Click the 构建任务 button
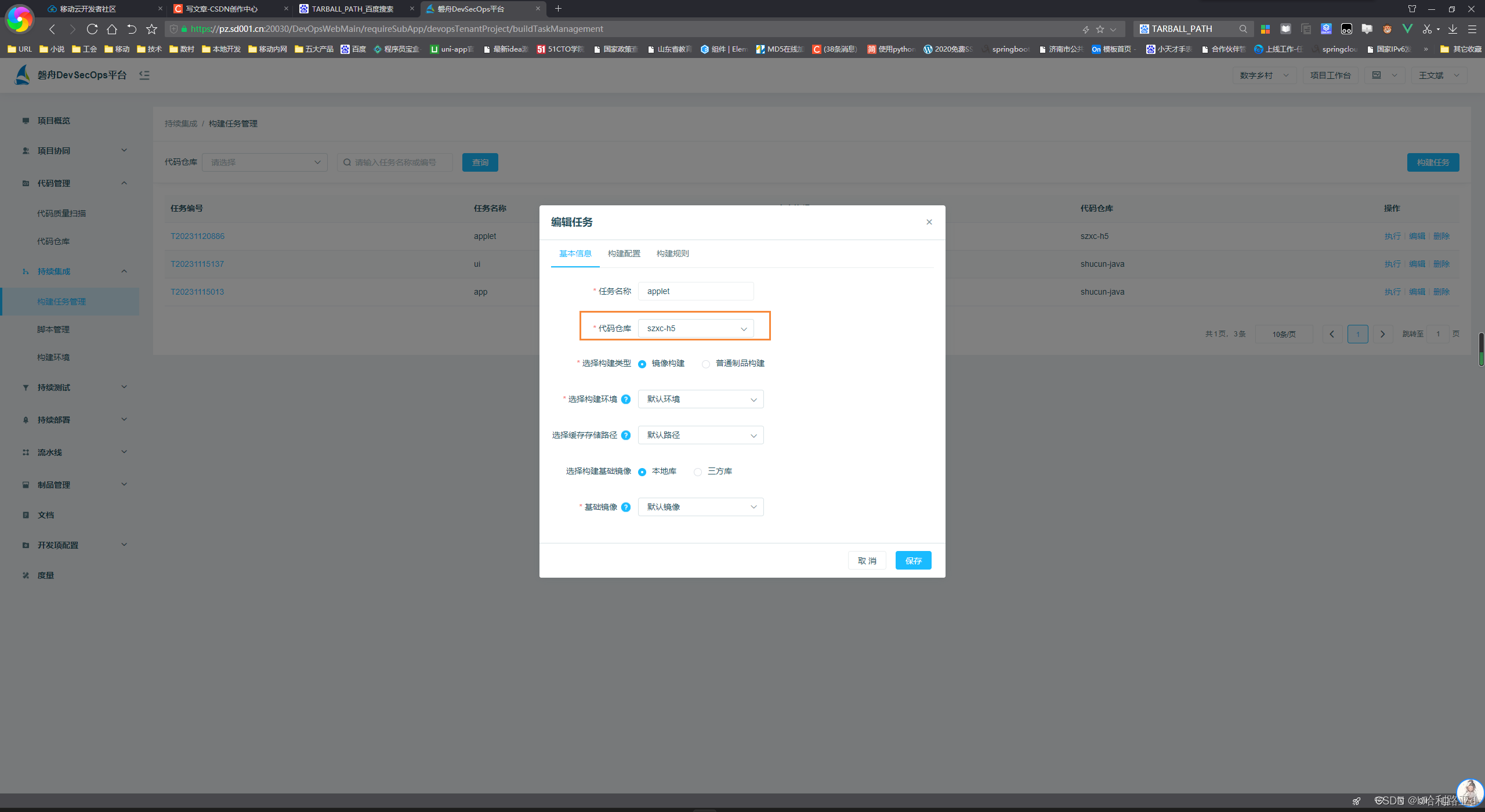This screenshot has width=1485, height=812. point(1433,162)
